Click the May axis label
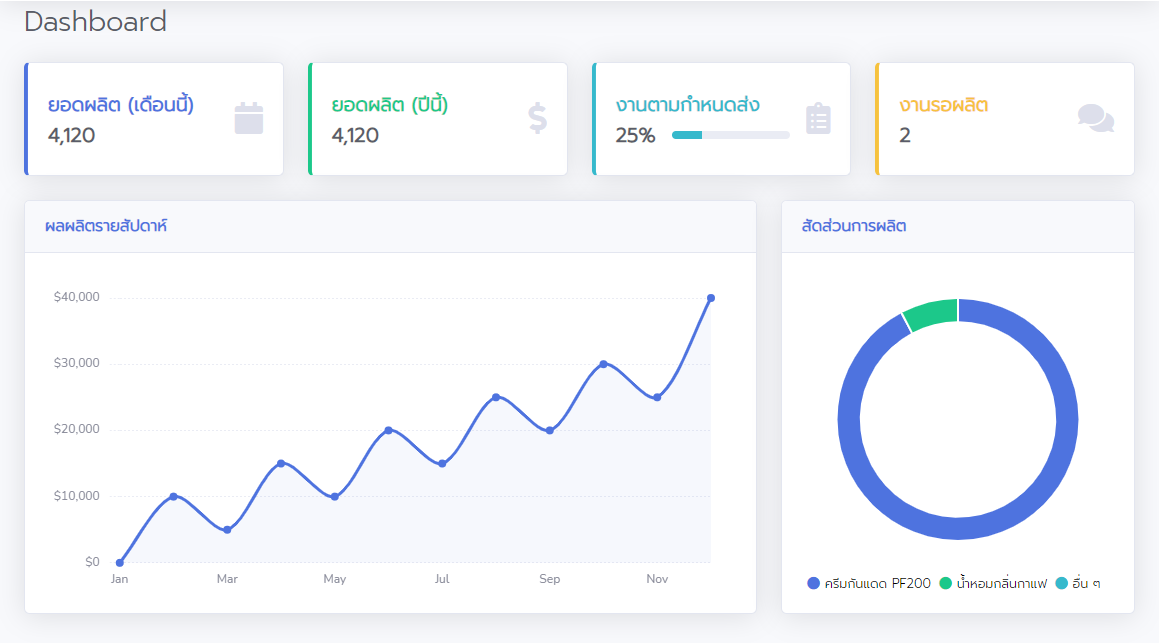Screen dimensions: 1159x643 (x=335, y=579)
